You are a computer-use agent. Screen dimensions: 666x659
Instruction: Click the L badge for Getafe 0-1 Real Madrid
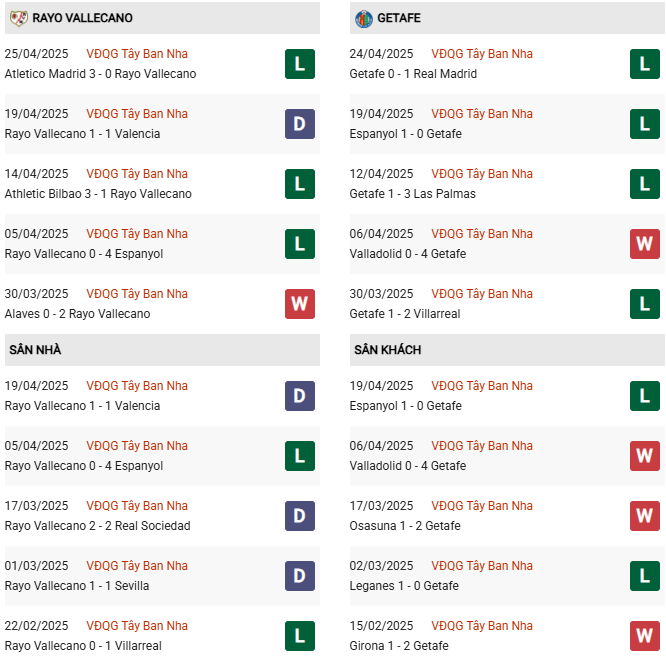tap(645, 64)
